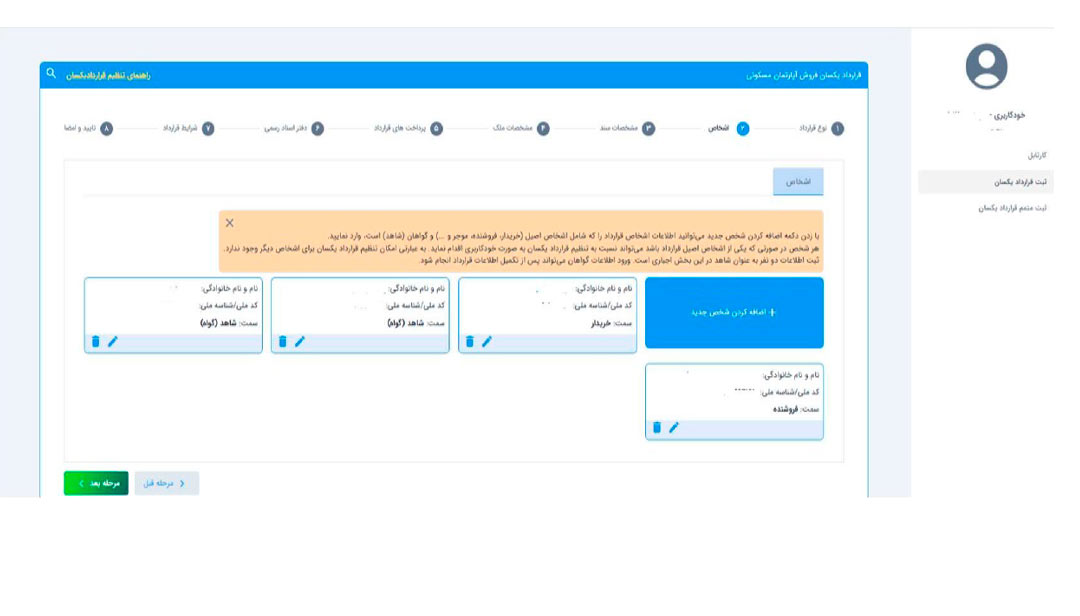Return to previous step (مرحله قبل)
The width and height of the screenshot is (1080, 616).
click(x=167, y=483)
